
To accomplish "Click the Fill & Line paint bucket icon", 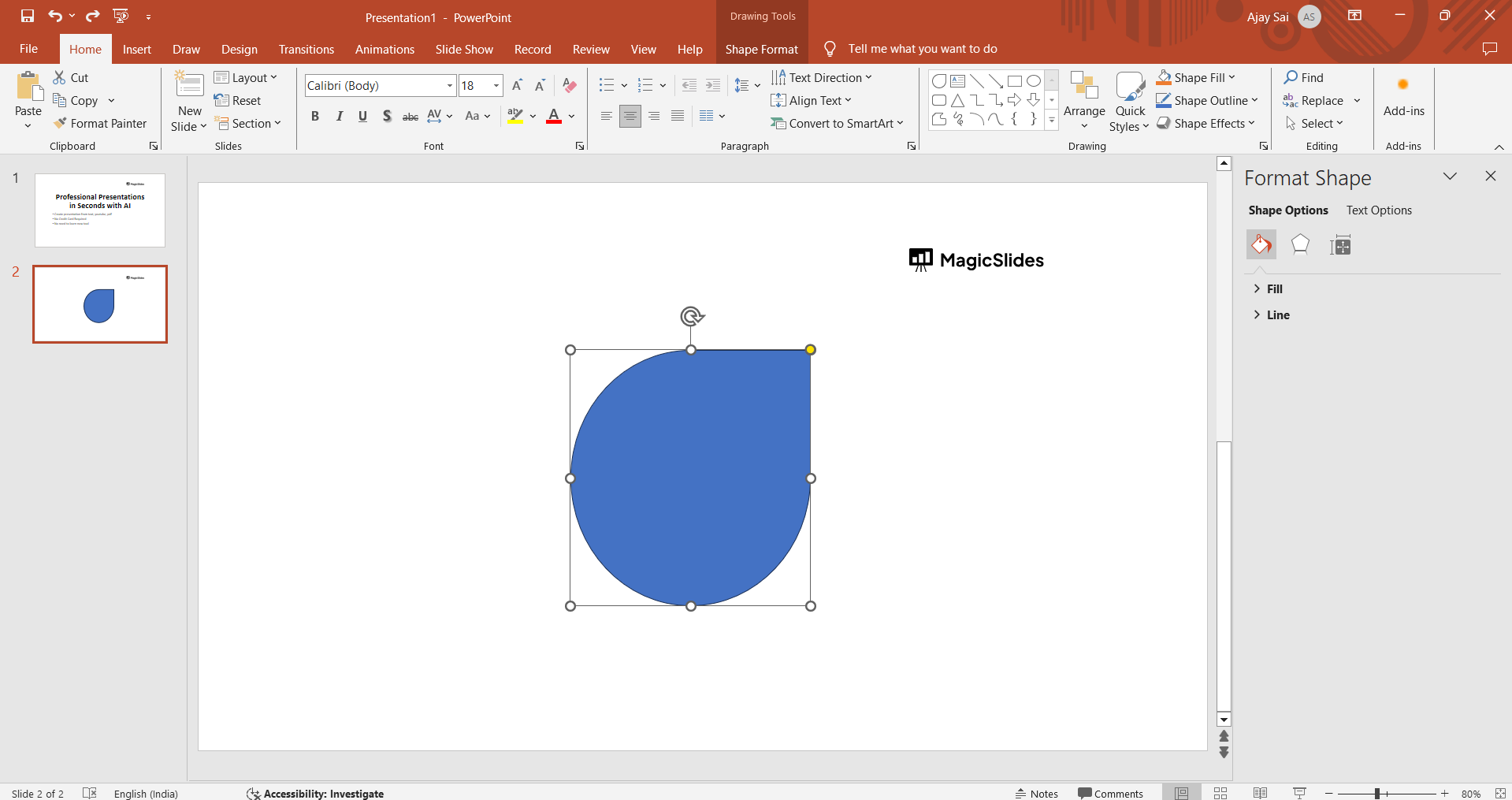I will (x=1261, y=245).
